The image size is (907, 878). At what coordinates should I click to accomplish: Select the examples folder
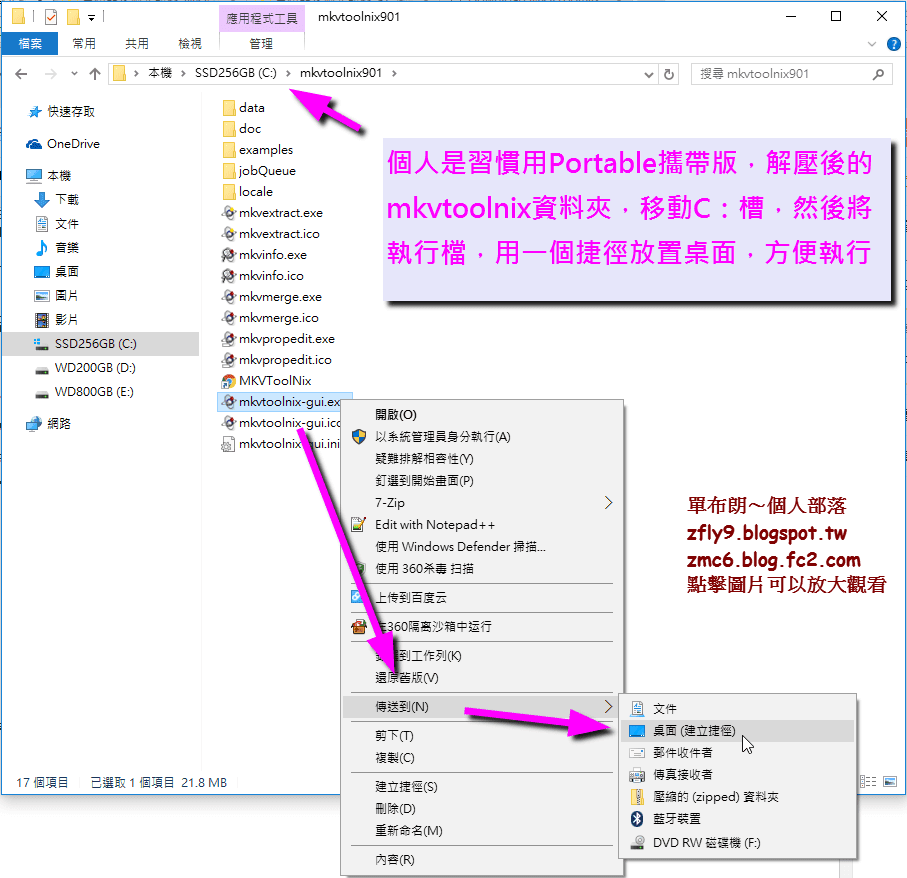coord(258,150)
